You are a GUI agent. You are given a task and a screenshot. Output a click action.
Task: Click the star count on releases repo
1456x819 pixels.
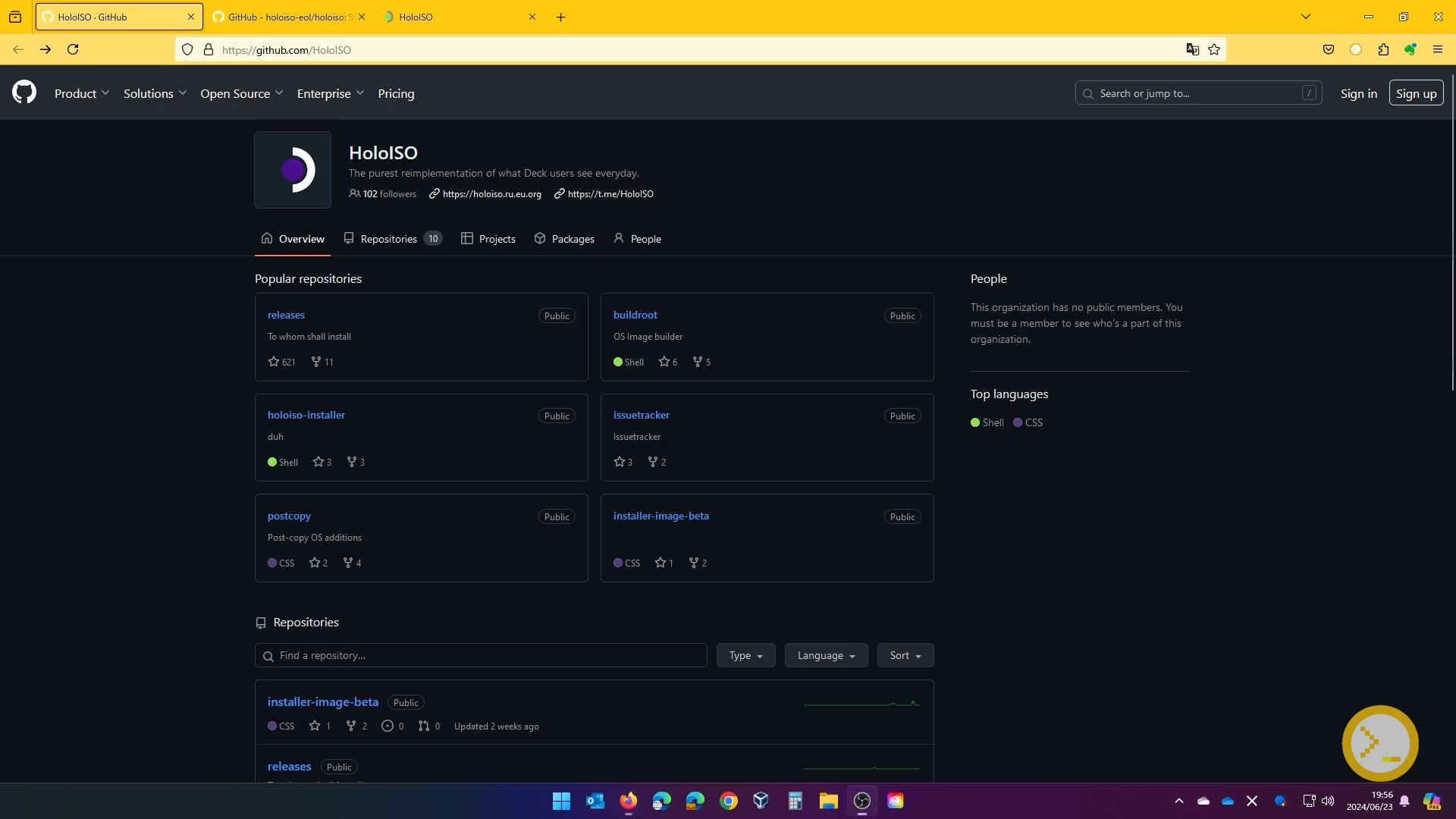point(282,362)
